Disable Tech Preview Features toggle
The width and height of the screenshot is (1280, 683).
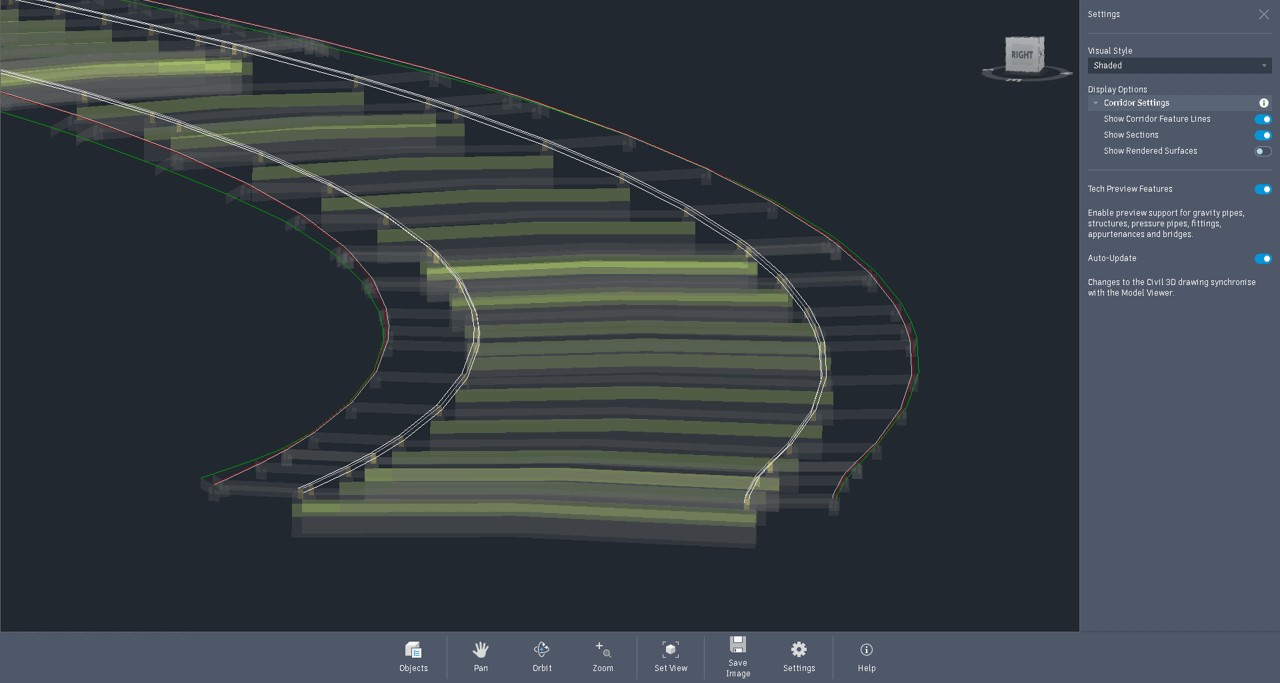click(1263, 189)
